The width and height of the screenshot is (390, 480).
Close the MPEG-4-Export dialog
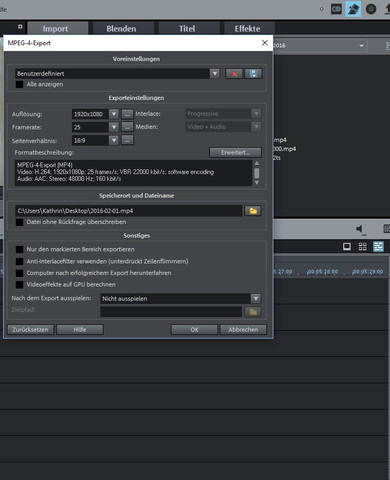pos(265,43)
